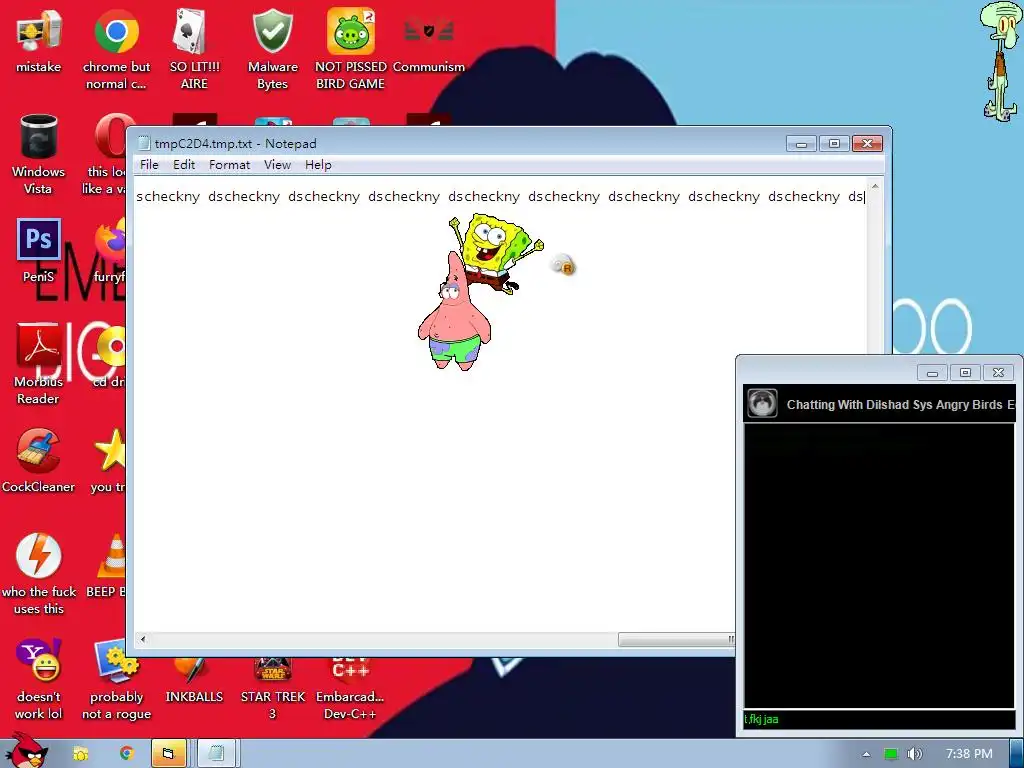
Task: Open 'SO LIT!!! AIRE' solitaire icon
Action: point(194,49)
